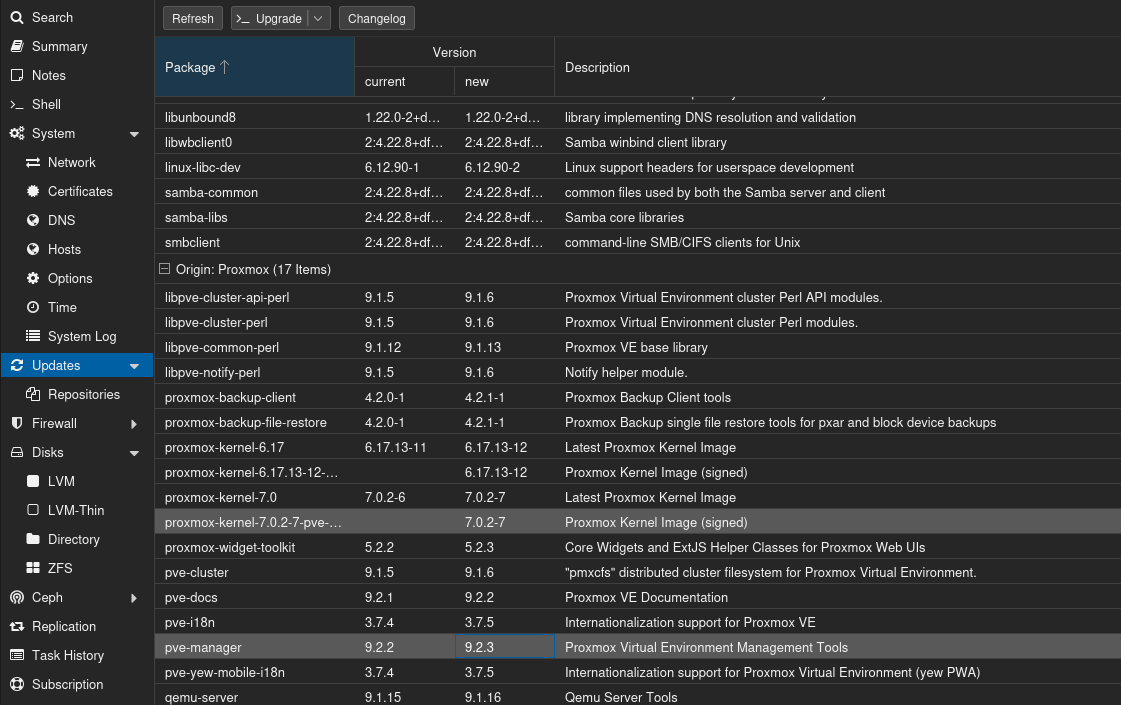Select the Replication menu item

click(x=64, y=626)
